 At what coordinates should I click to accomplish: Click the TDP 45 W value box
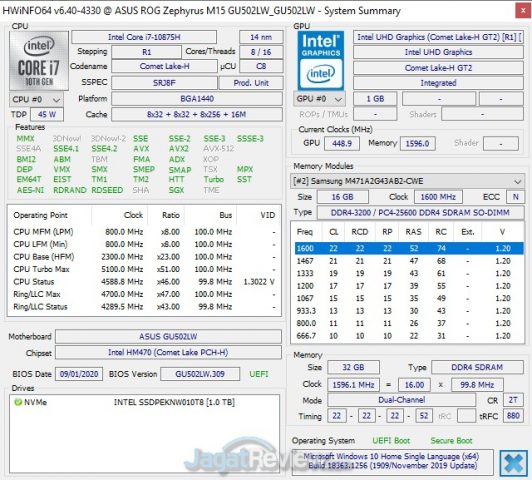pyautogui.click(x=47, y=114)
